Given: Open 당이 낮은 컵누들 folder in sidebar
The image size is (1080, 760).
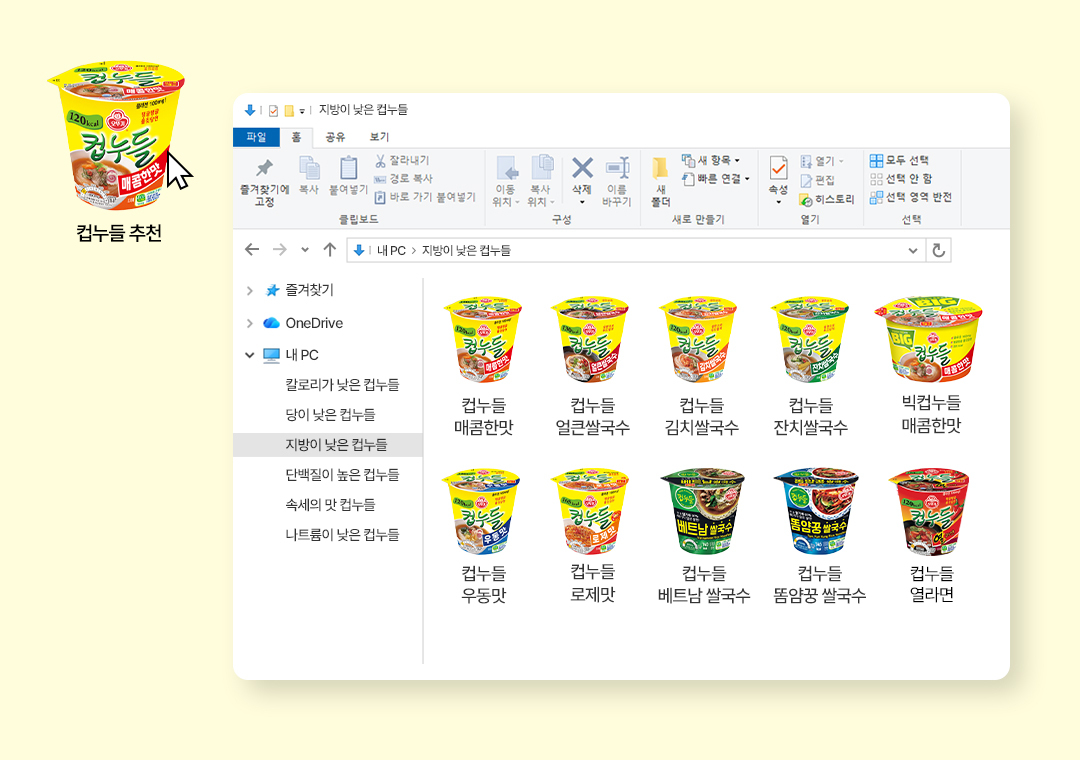Looking at the screenshot, I should [330, 415].
